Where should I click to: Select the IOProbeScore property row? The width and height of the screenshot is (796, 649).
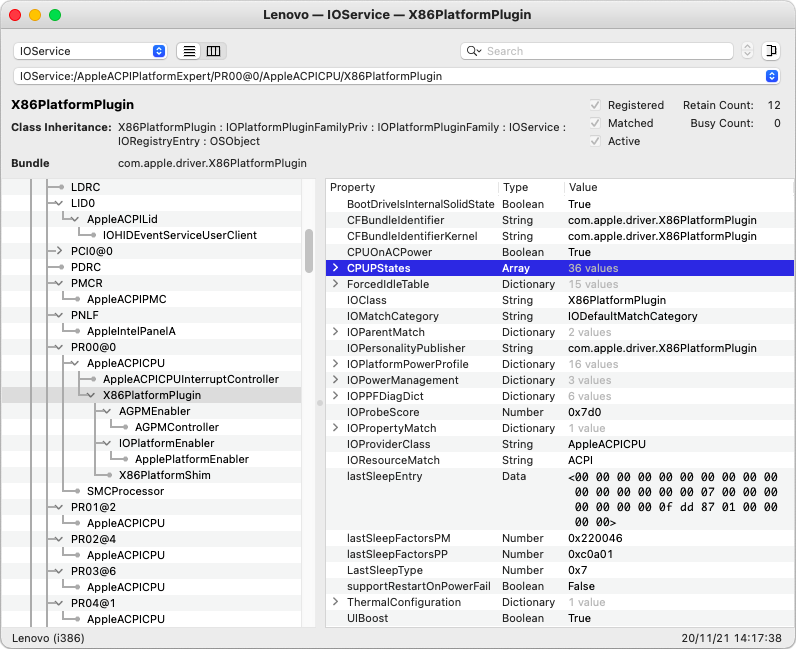pyautogui.click(x=559, y=412)
